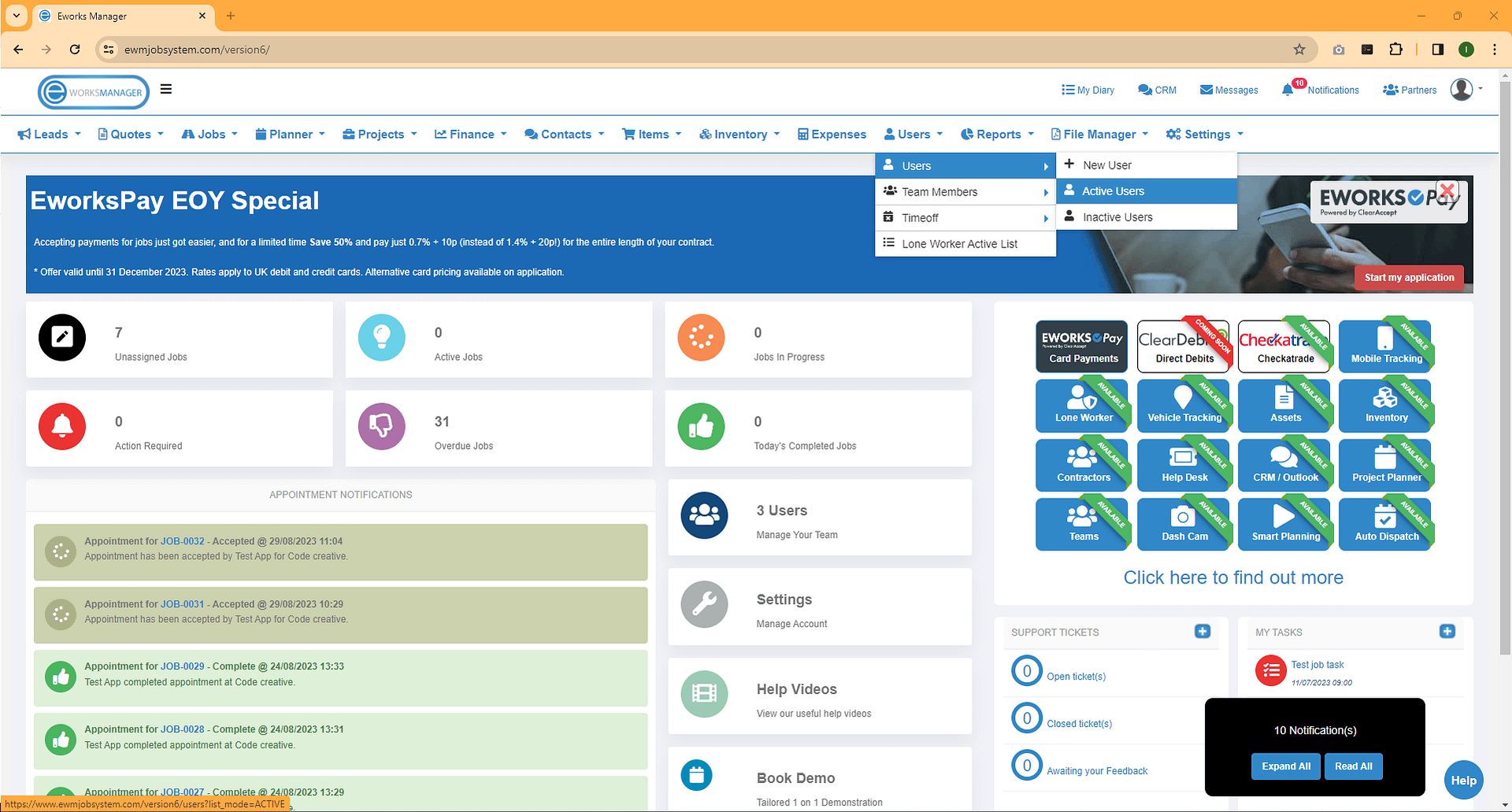Open JOB-0032 appointment link
The width and height of the screenshot is (1512, 812).
click(x=182, y=541)
